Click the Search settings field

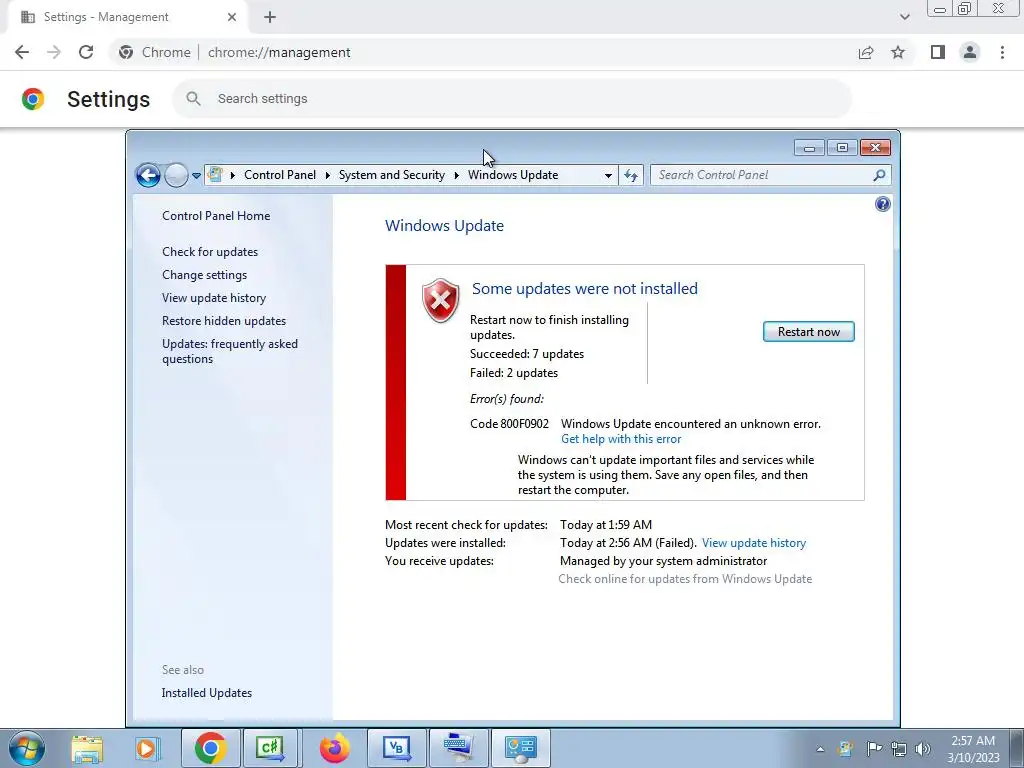tap(513, 99)
